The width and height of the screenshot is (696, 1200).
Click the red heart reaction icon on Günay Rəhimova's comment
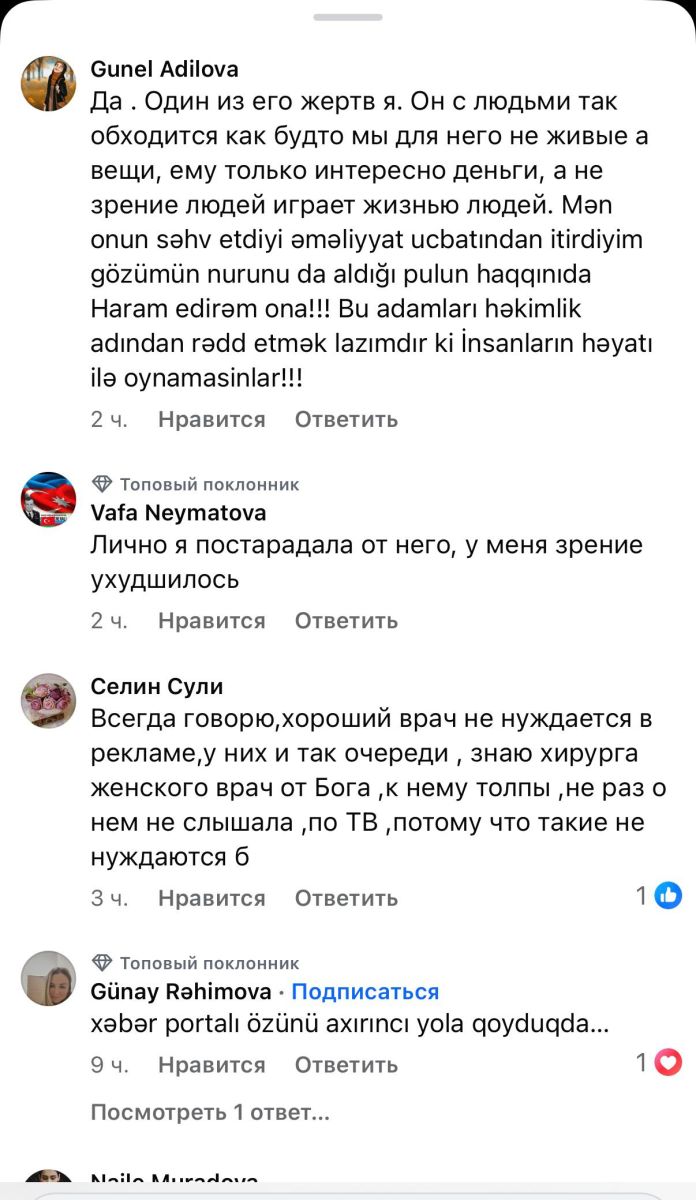pyautogui.click(x=668, y=1062)
